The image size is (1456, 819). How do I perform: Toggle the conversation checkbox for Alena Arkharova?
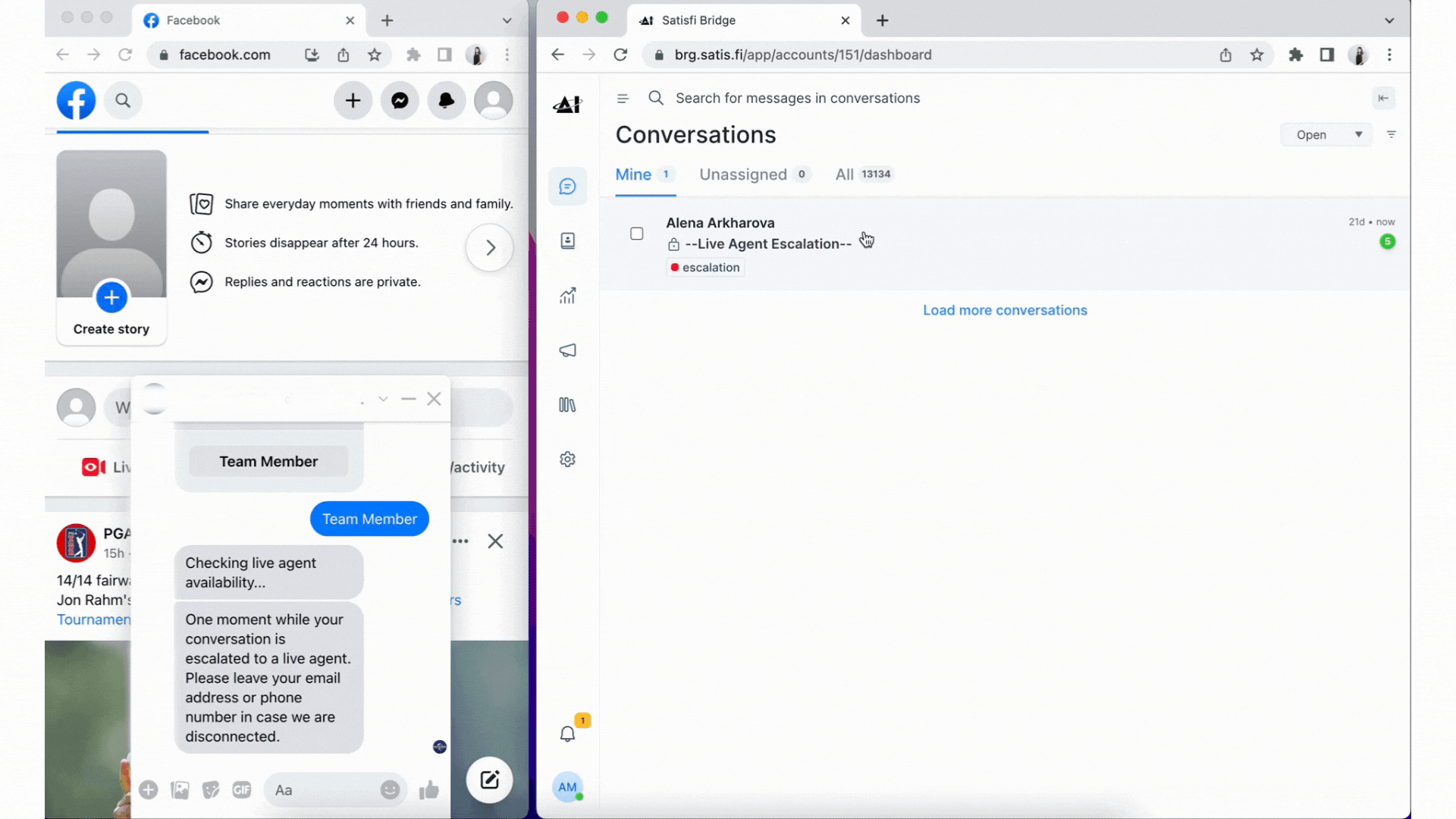(x=636, y=233)
